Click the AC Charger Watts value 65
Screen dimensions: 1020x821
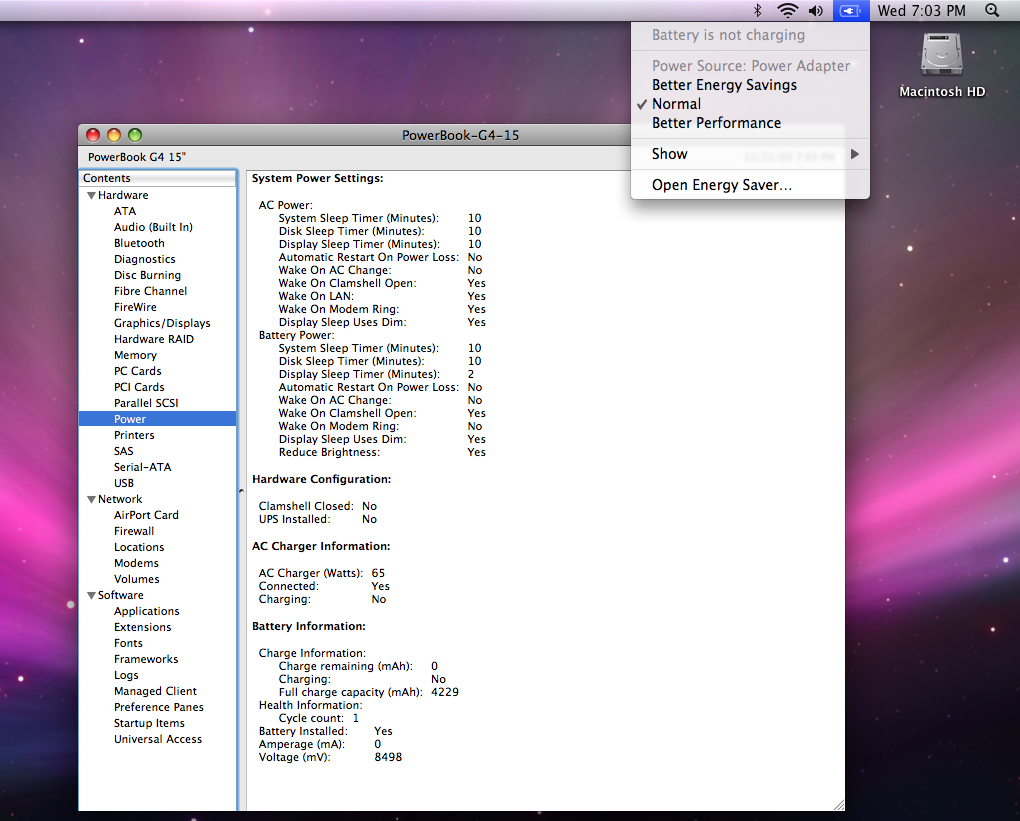(x=378, y=573)
